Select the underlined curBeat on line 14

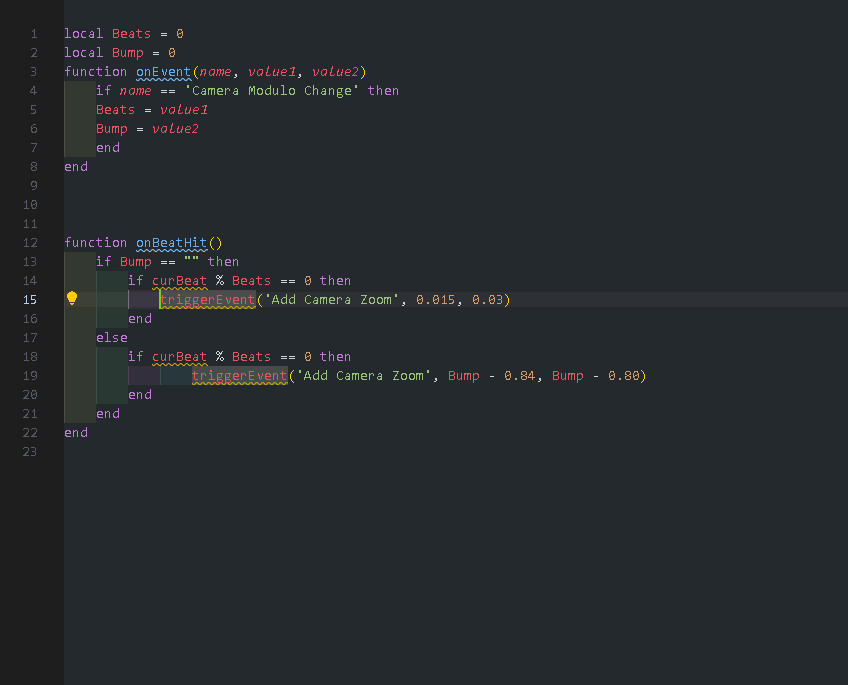pyautogui.click(x=179, y=280)
